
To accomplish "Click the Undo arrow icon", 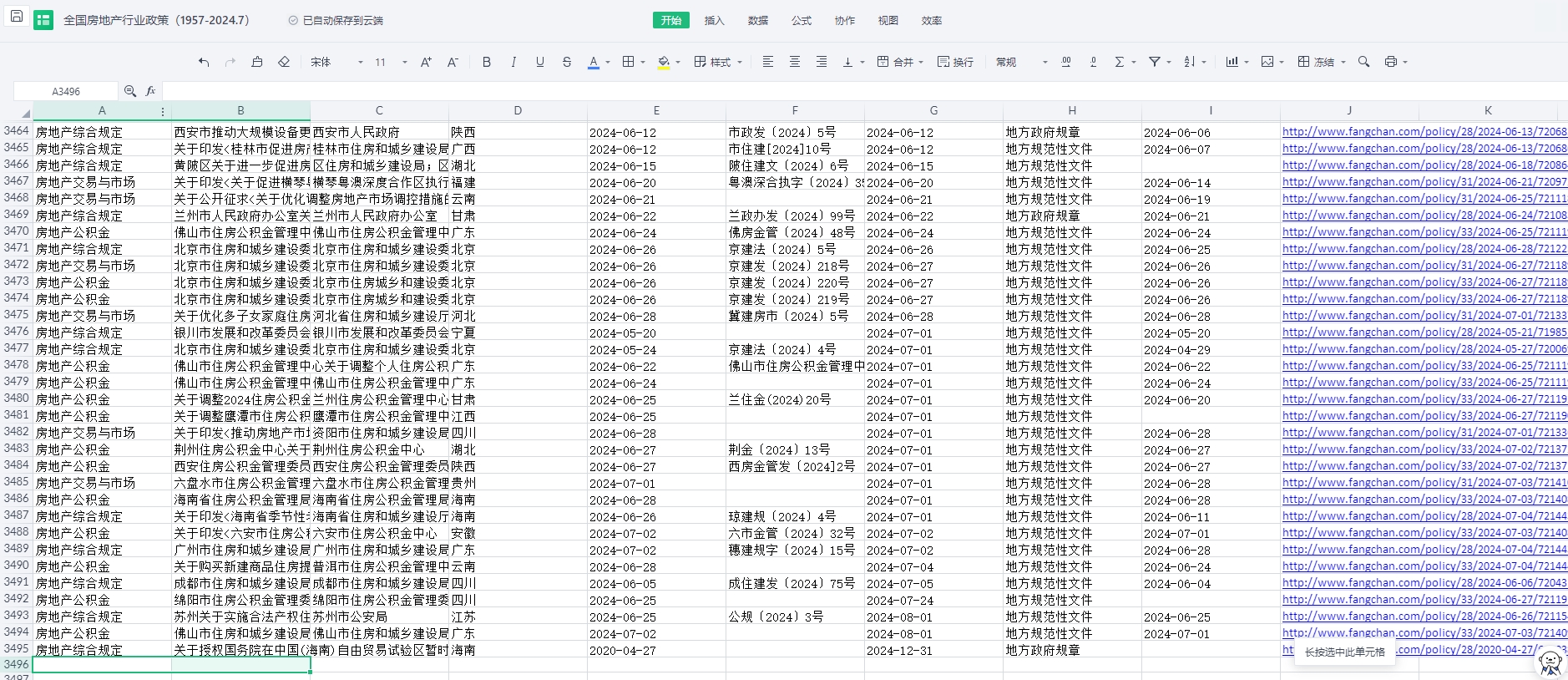I will (204, 62).
